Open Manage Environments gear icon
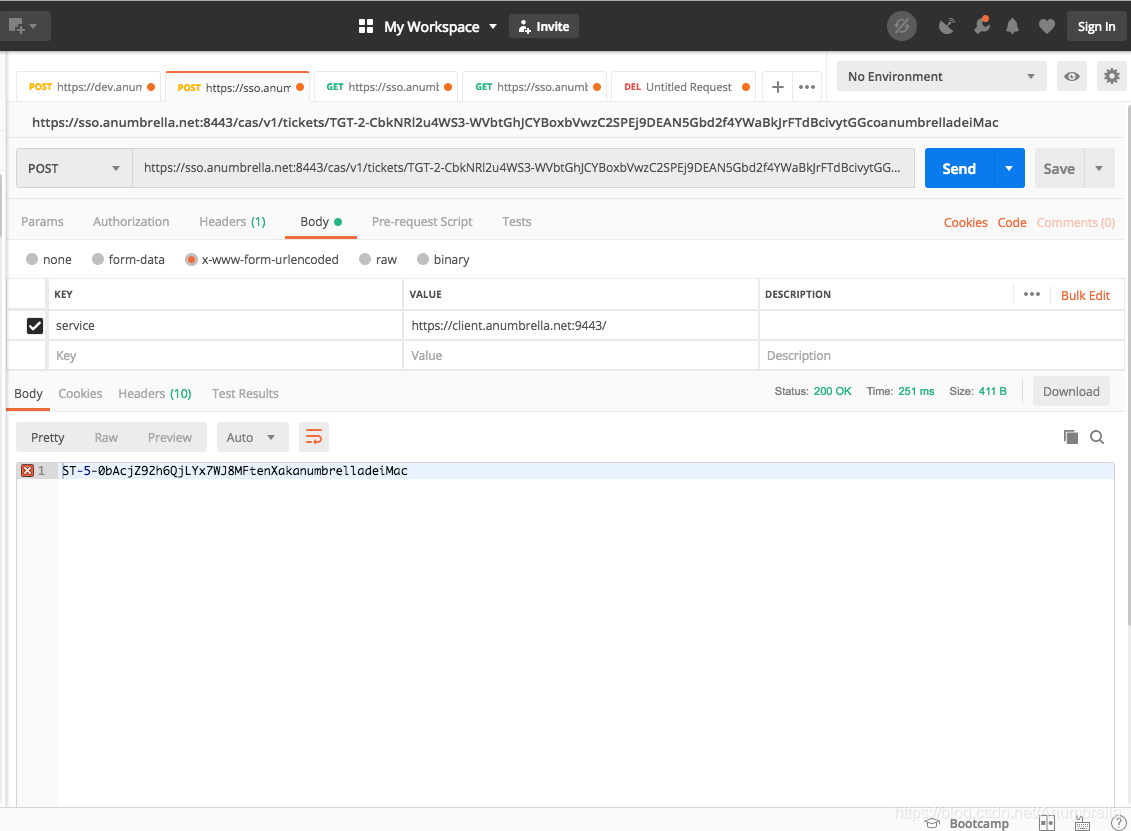The width and height of the screenshot is (1131, 831). (x=1112, y=76)
